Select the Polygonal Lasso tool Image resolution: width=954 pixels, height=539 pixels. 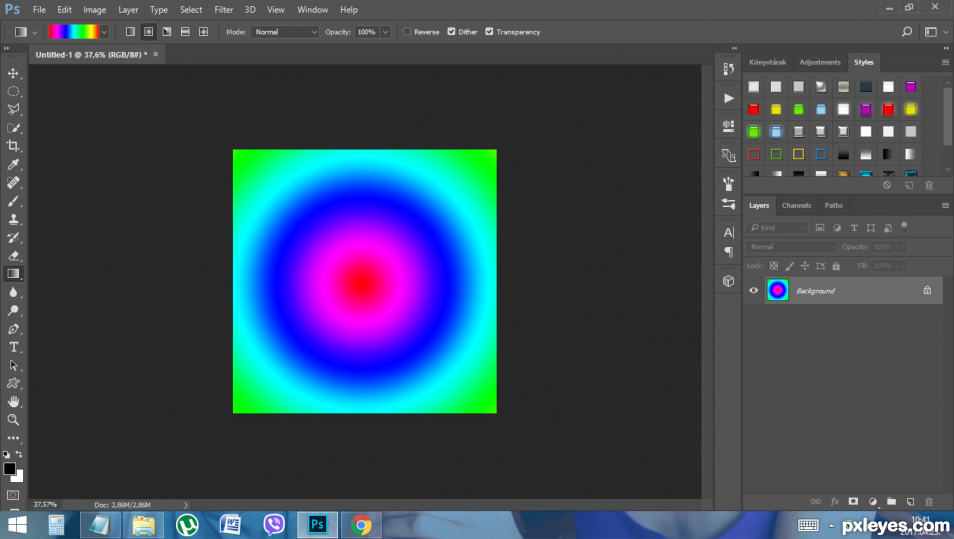click(13, 110)
